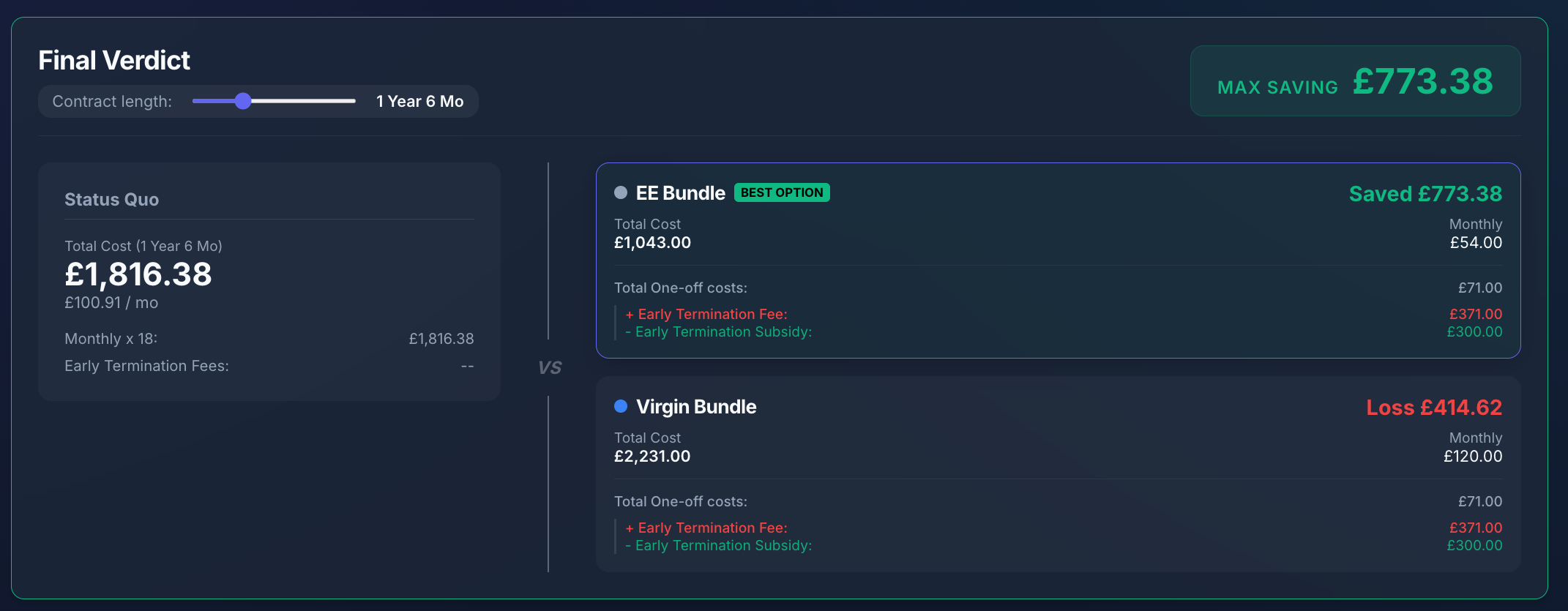
Task: Click EE Bundle's Early Termination Subsidy line
Action: pos(719,331)
